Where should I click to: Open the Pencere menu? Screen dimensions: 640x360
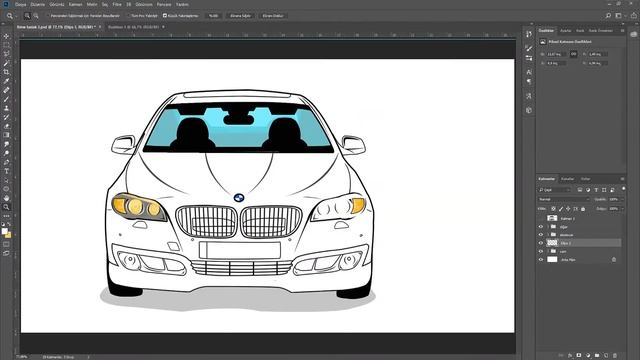click(164, 4)
